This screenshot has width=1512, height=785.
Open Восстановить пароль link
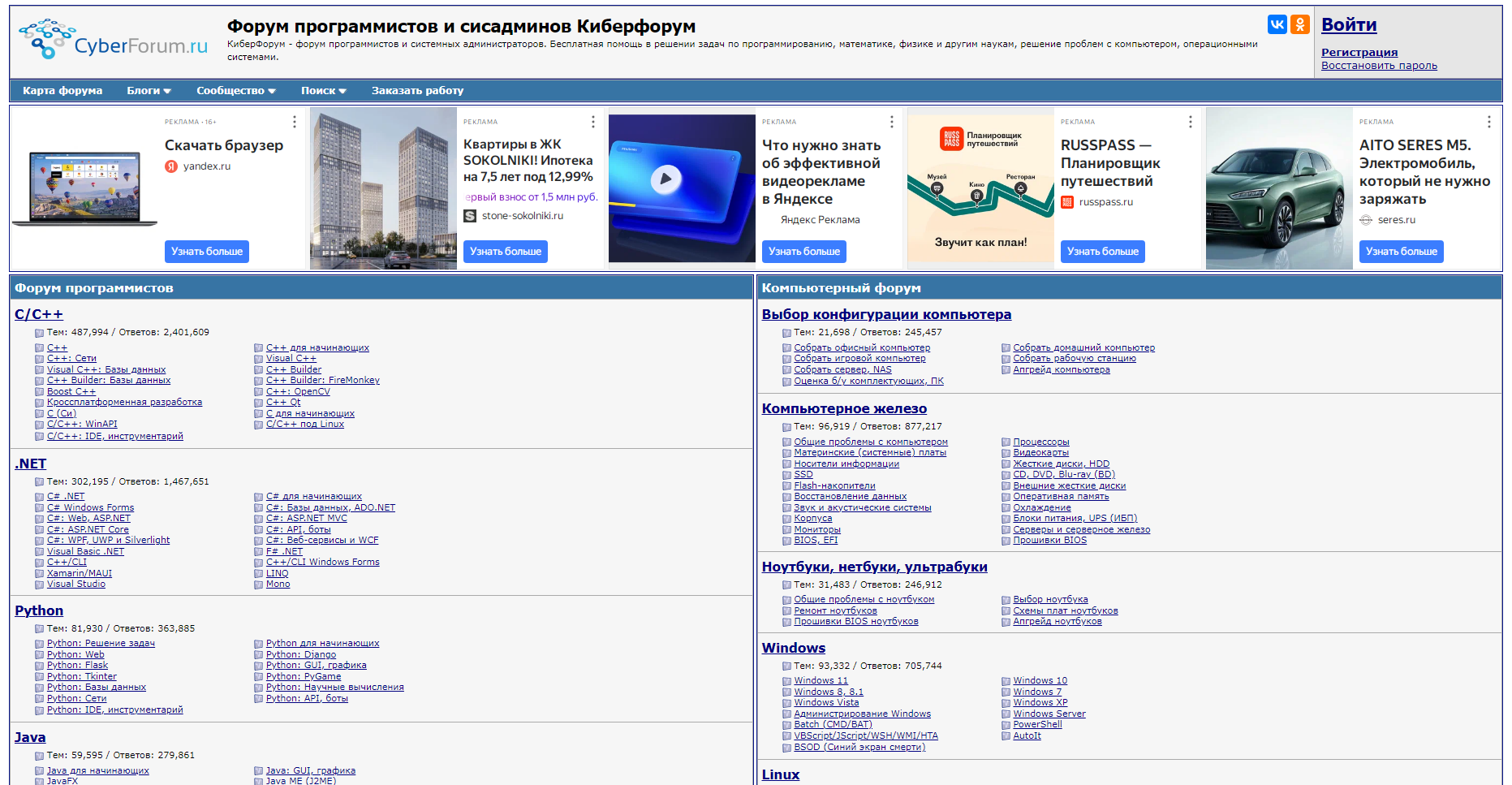(x=1379, y=66)
